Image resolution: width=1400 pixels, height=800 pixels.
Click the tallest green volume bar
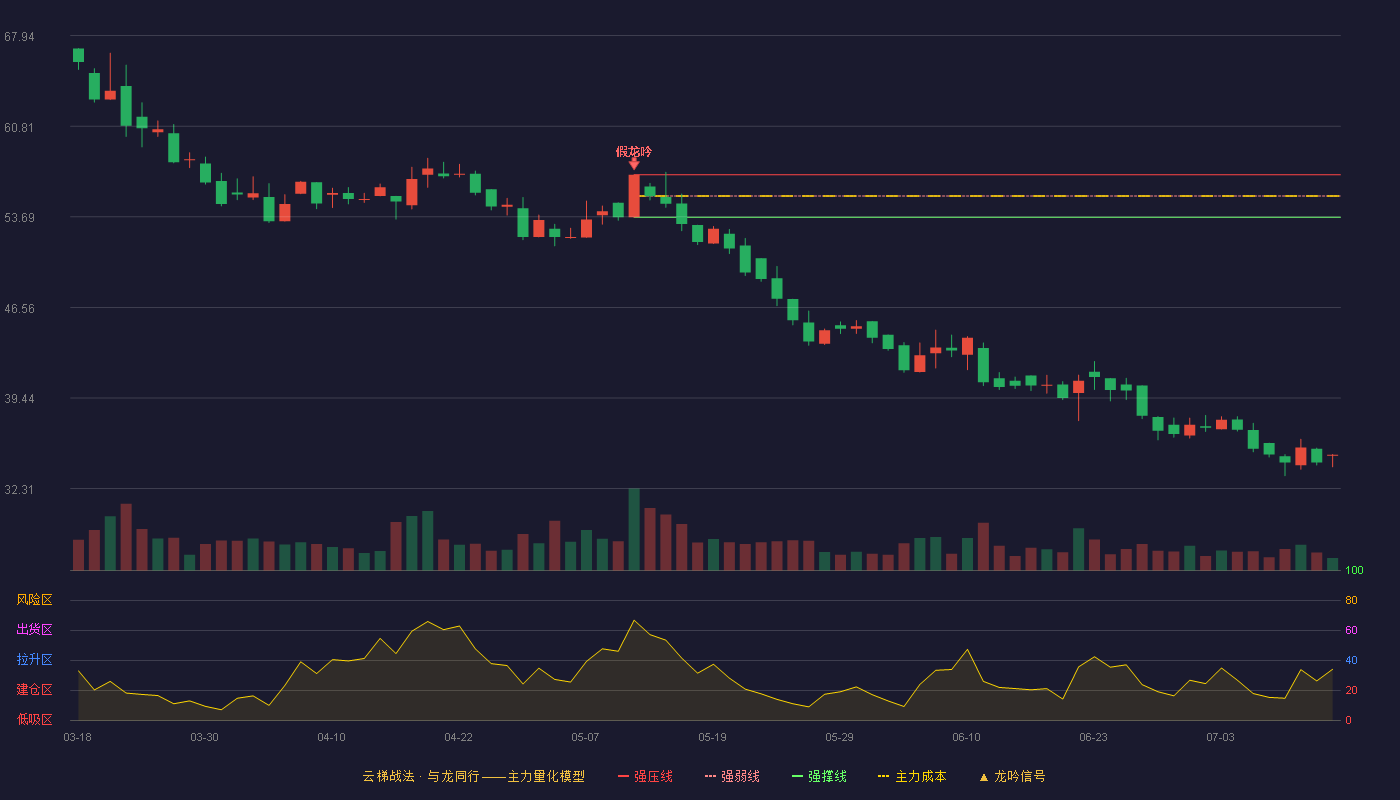click(634, 529)
